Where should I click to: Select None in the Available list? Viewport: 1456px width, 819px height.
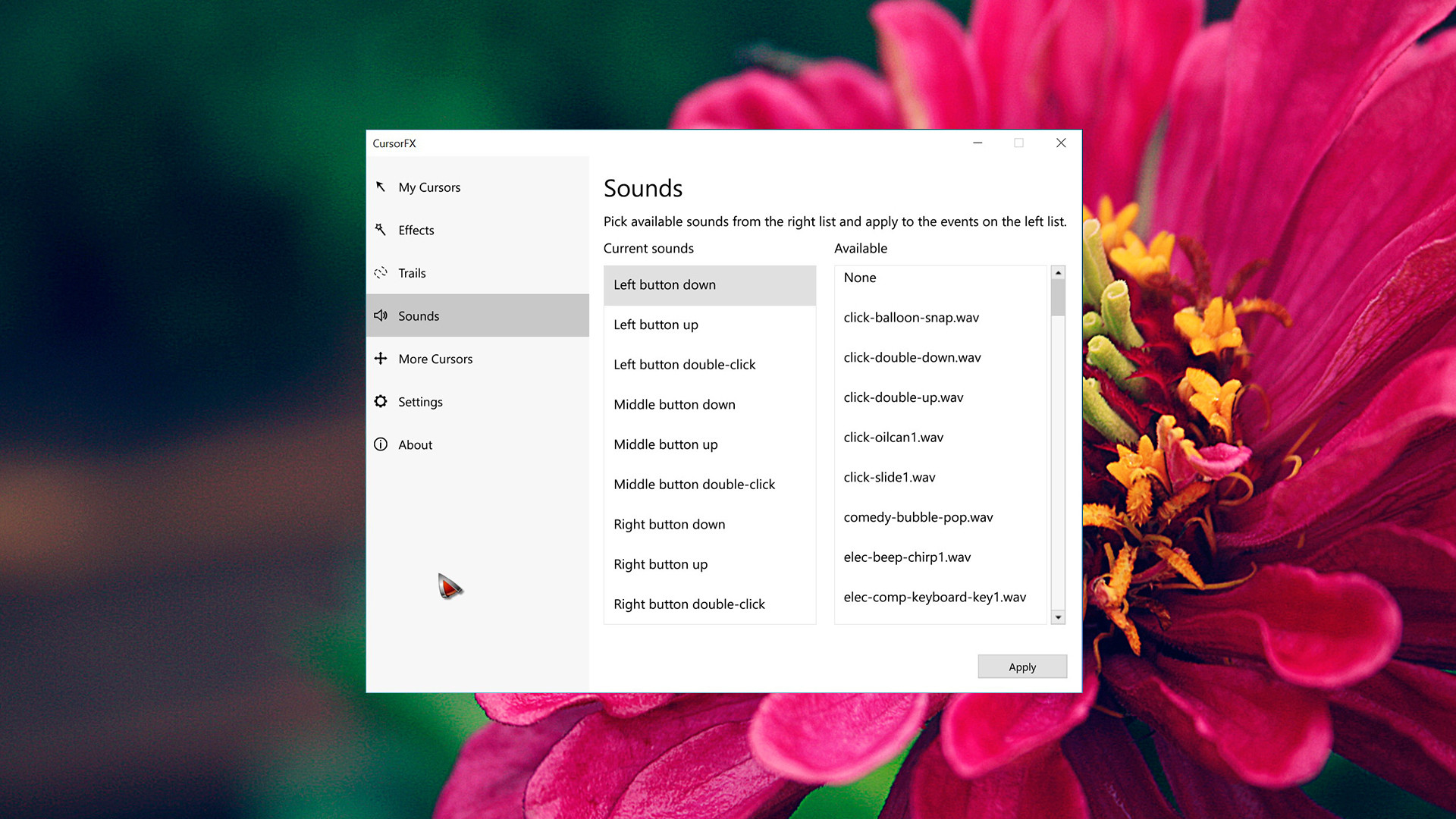[x=859, y=278]
